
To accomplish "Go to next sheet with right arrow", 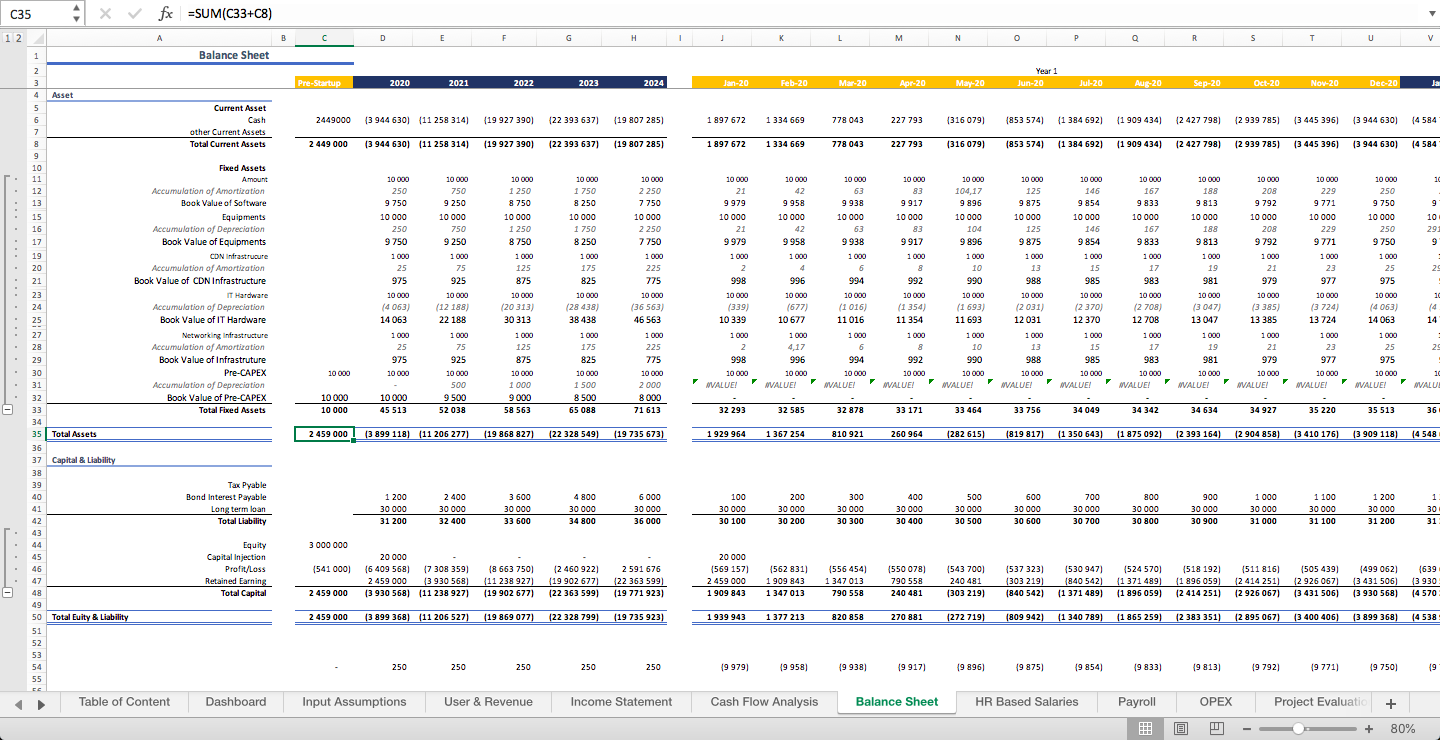I will [x=41, y=704].
